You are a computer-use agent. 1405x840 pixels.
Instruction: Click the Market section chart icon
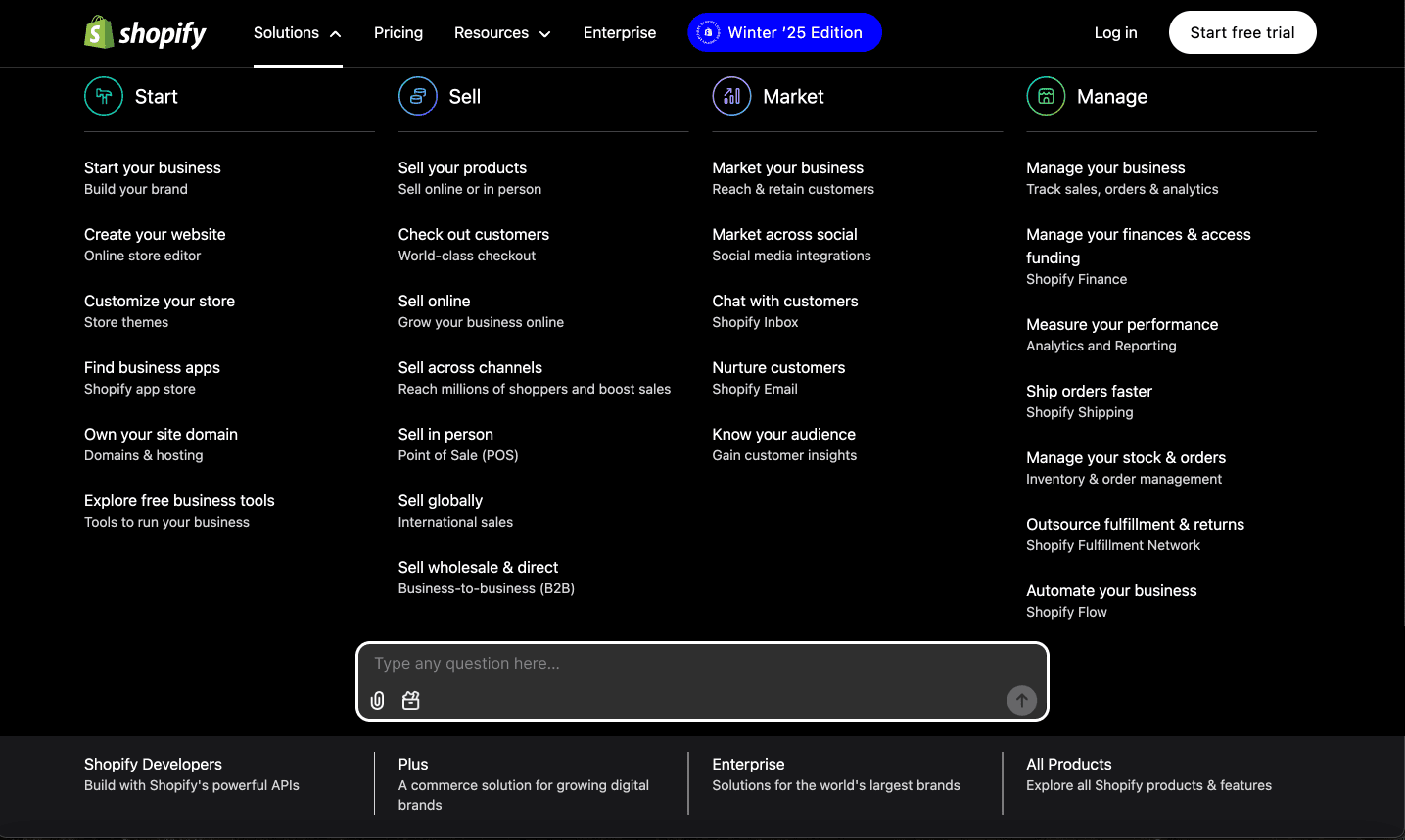click(x=731, y=96)
